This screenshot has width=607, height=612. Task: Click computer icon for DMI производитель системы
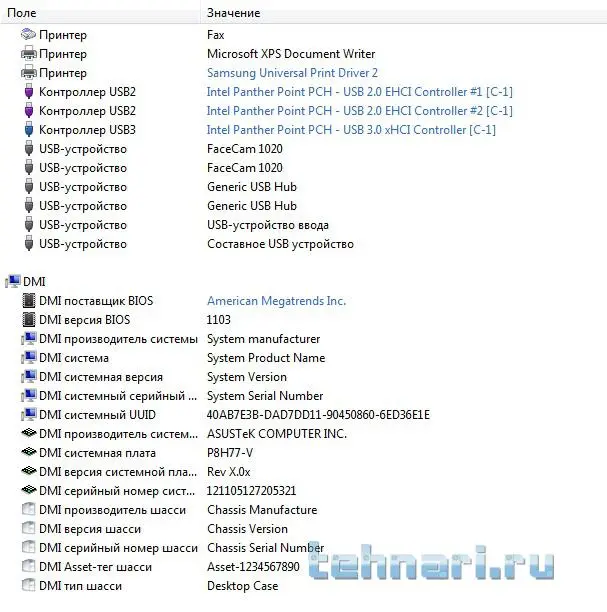tap(29, 338)
